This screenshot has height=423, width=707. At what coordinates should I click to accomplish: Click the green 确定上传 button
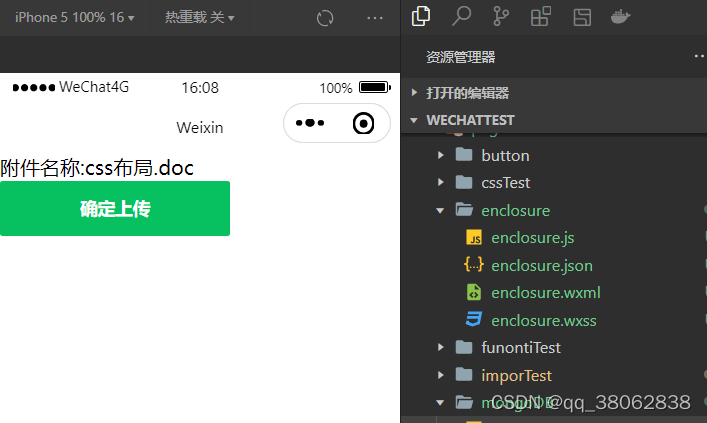point(115,208)
